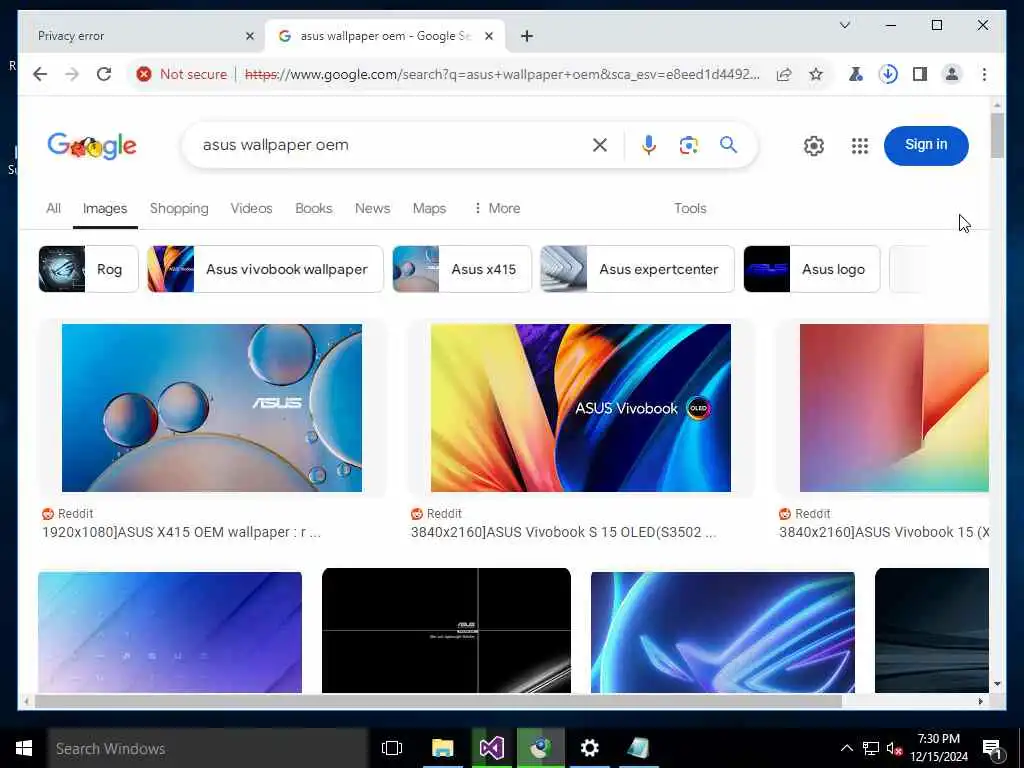Screen dimensions: 1024x768
Task: Switch to Maps results
Action: 429,208
